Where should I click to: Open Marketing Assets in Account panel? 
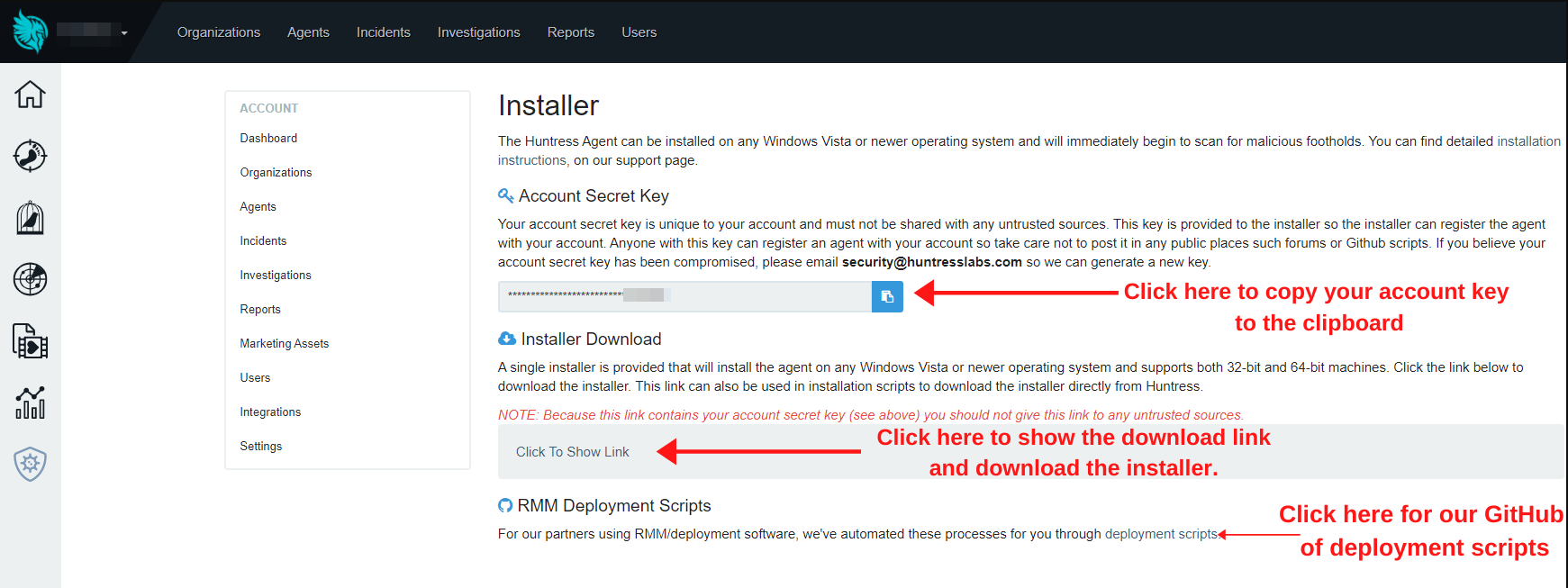pos(285,343)
